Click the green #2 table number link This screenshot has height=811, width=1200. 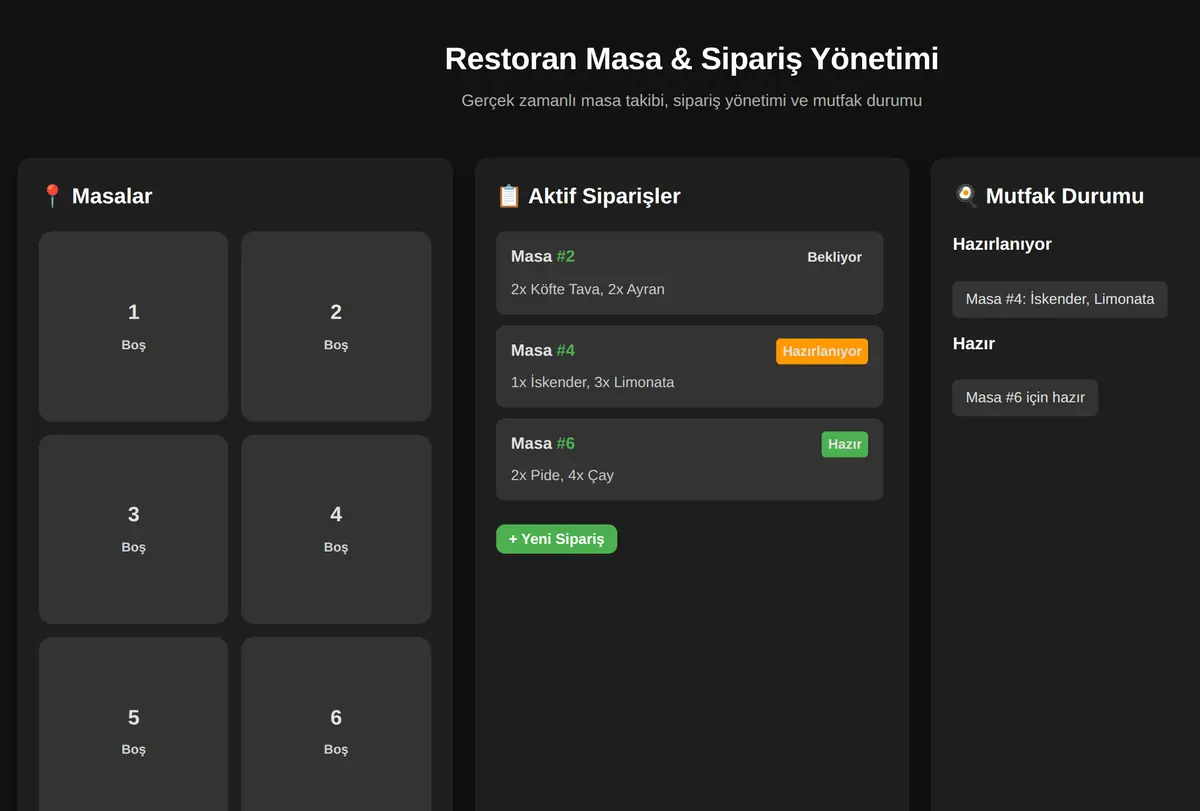point(566,257)
